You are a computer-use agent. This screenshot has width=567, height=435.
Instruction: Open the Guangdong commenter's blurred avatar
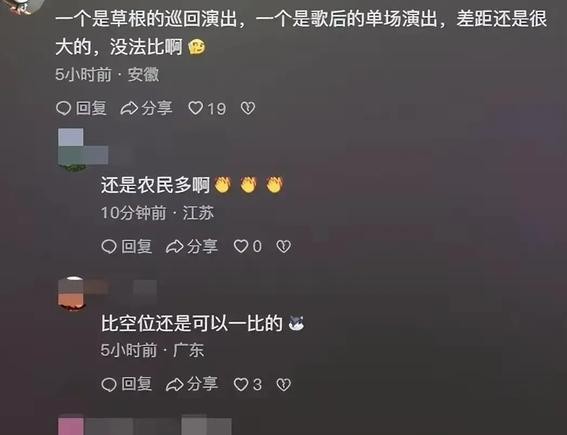point(72,293)
